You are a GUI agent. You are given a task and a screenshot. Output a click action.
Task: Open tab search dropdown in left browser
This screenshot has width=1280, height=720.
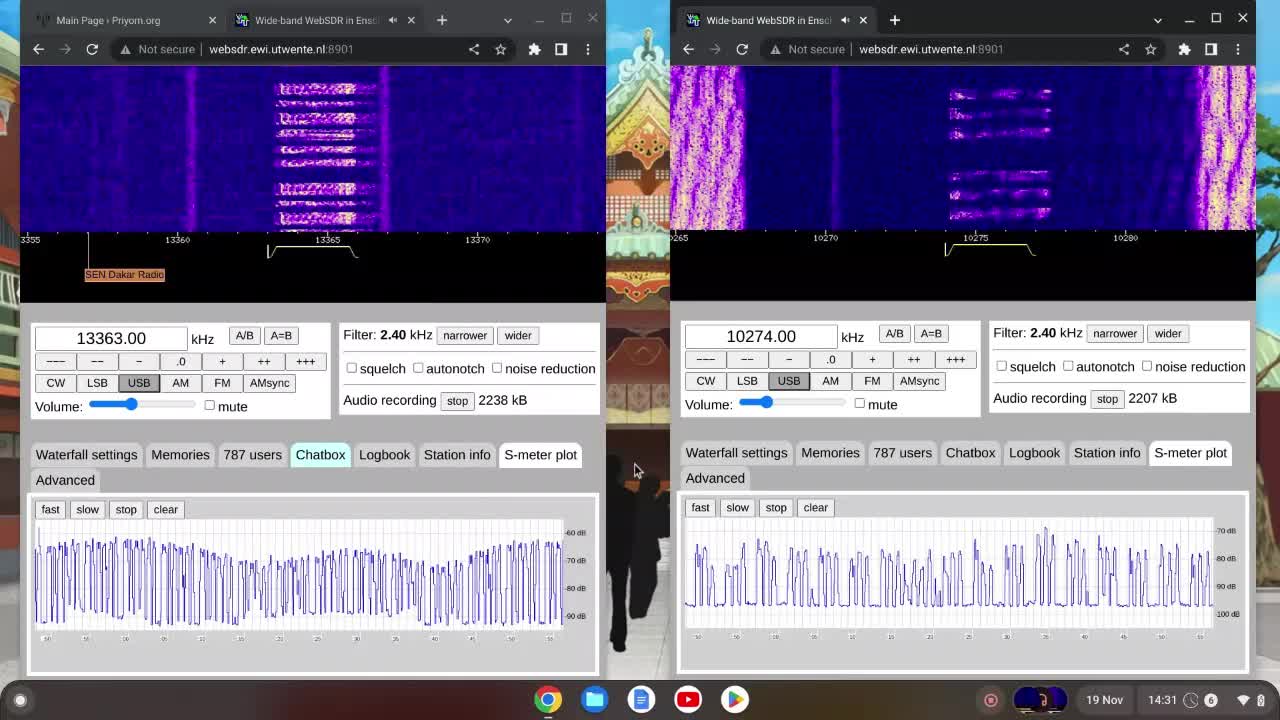click(x=508, y=20)
